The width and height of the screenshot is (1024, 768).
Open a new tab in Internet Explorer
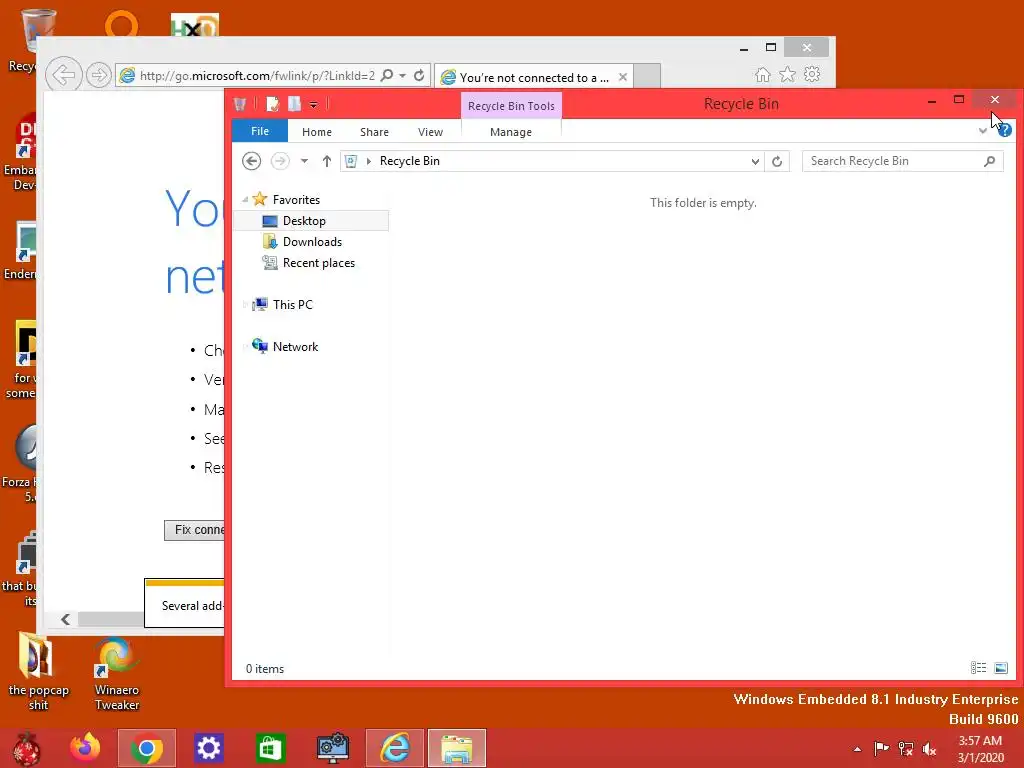(647, 76)
